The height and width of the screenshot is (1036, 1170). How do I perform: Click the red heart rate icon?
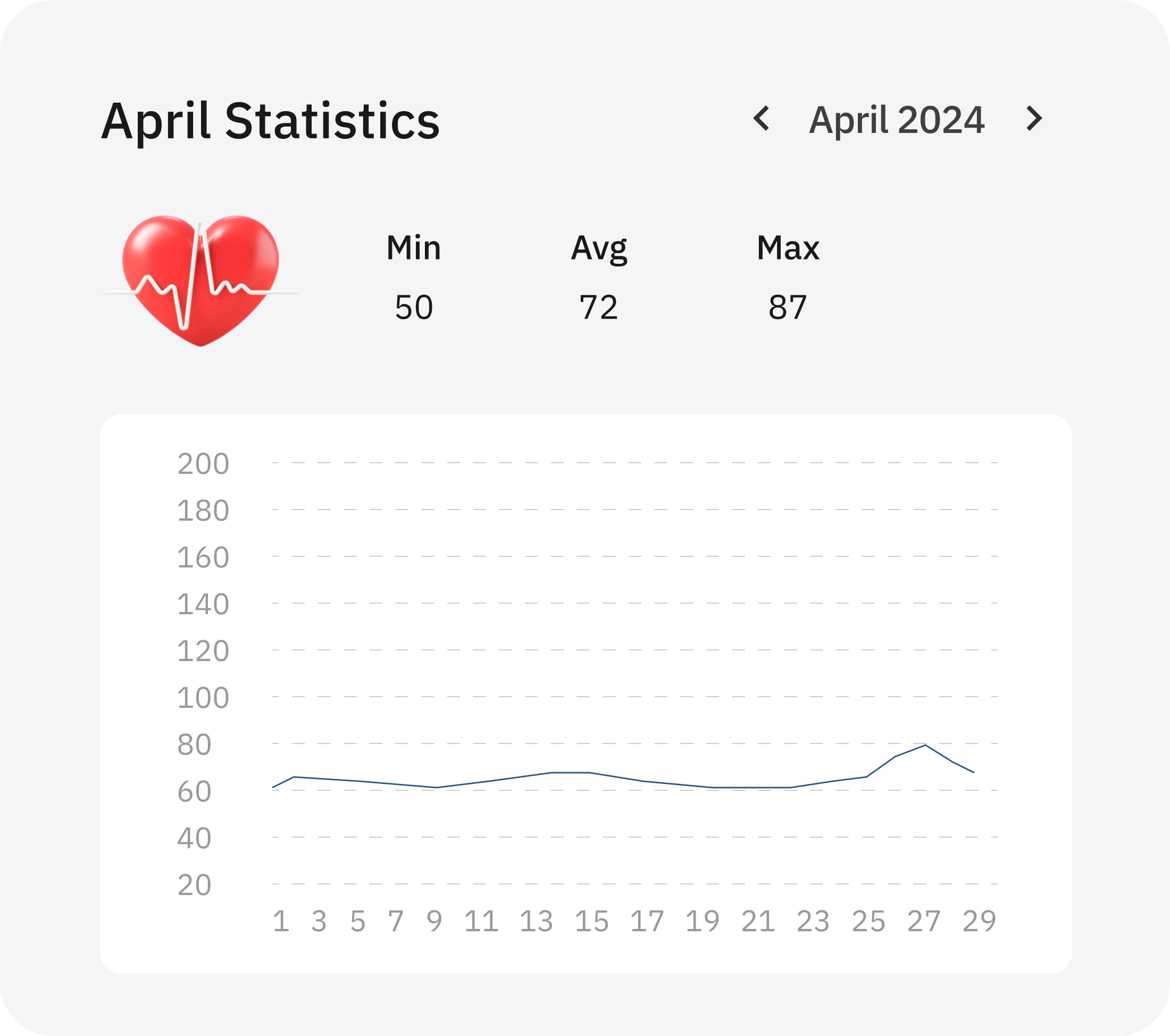click(x=200, y=280)
